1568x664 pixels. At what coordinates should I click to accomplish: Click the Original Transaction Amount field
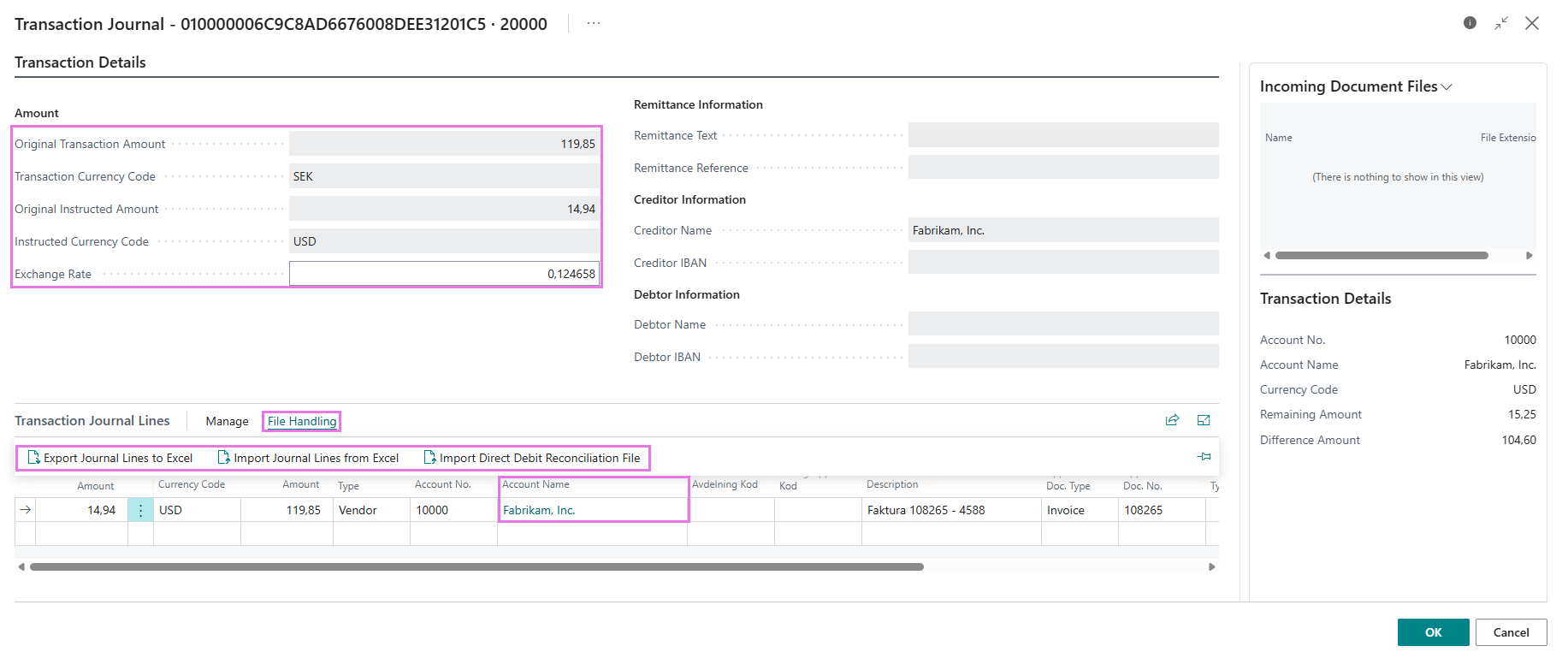click(x=444, y=144)
